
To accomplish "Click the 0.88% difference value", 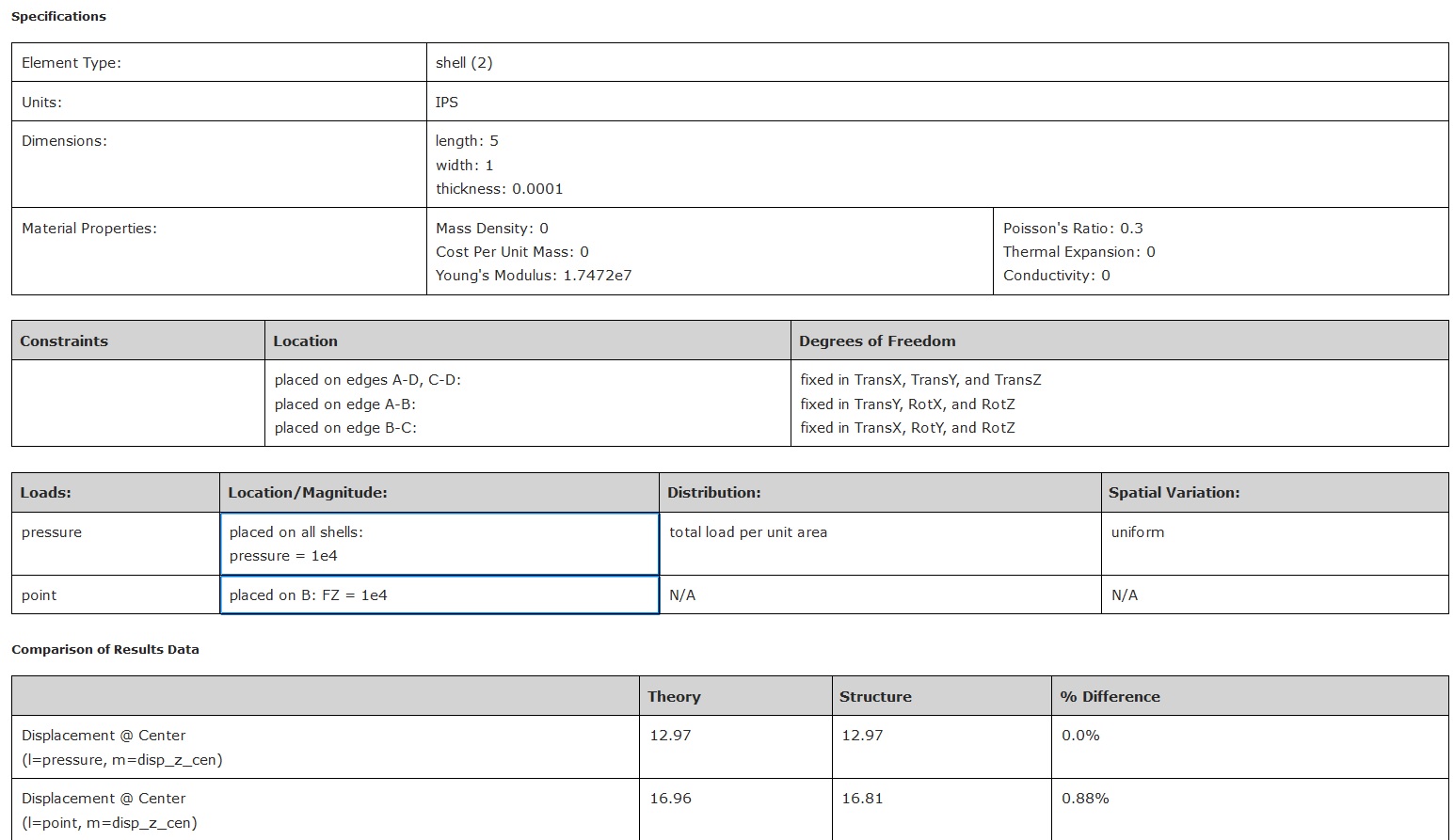I will pyautogui.click(x=1085, y=799).
